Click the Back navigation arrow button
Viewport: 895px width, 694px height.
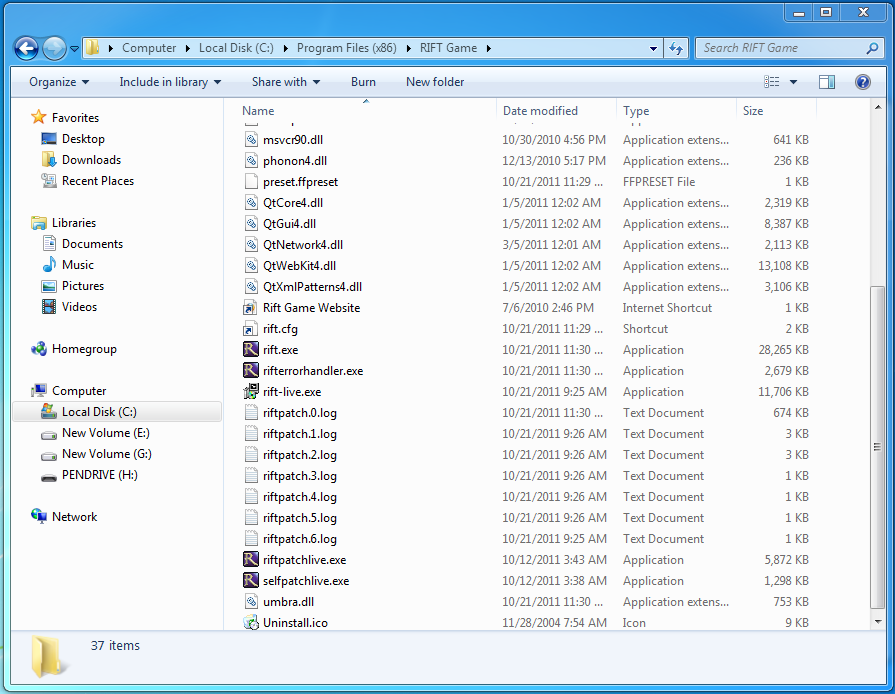(26, 49)
